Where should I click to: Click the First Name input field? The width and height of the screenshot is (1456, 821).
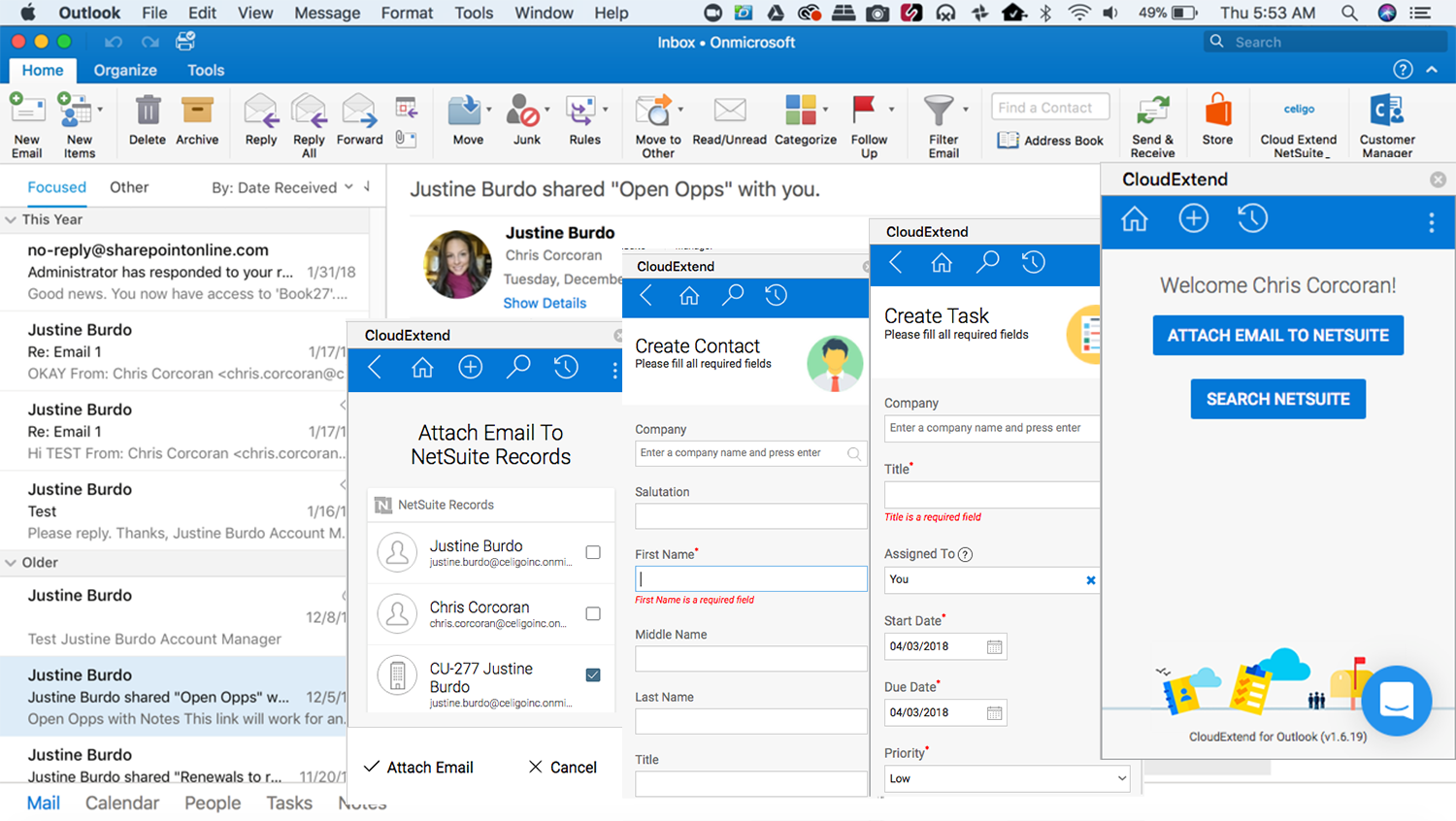click(x=750, y=578)
